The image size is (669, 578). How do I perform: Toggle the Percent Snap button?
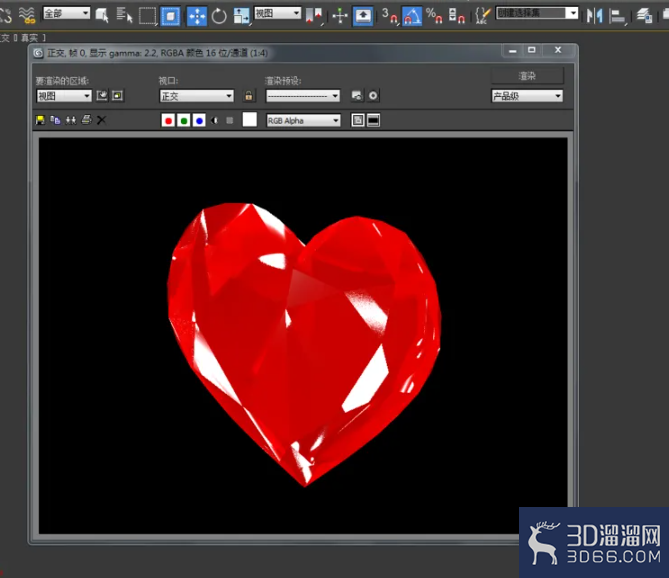pyautogui.click(x=434, y=16)
